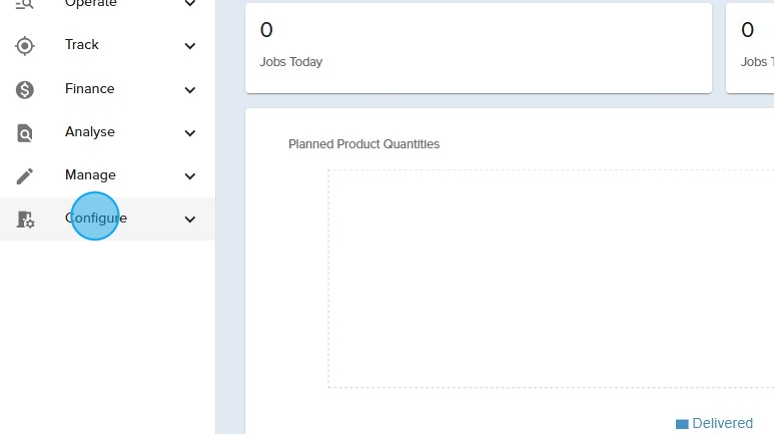Click the Manage pencil icon
This screenshot has height=434, width=774.
point(25,176)
